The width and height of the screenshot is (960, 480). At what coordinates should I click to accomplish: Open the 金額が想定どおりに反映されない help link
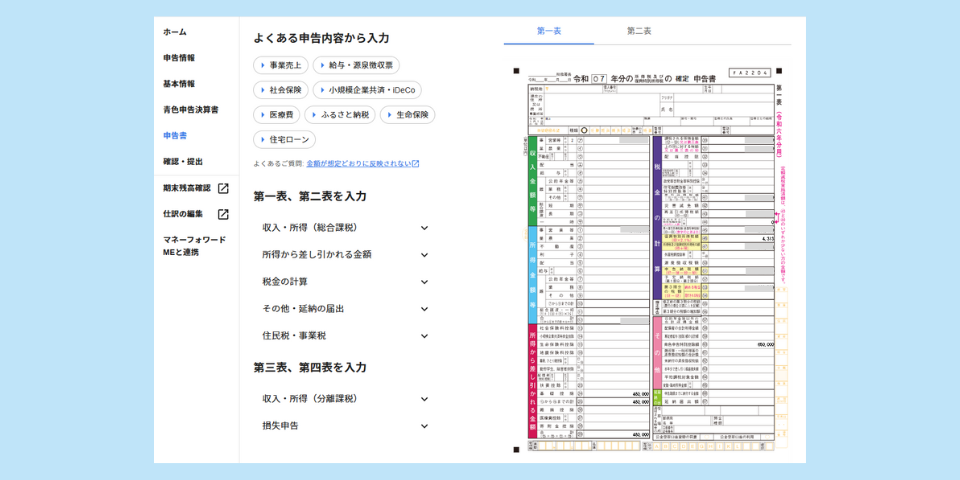358,163
